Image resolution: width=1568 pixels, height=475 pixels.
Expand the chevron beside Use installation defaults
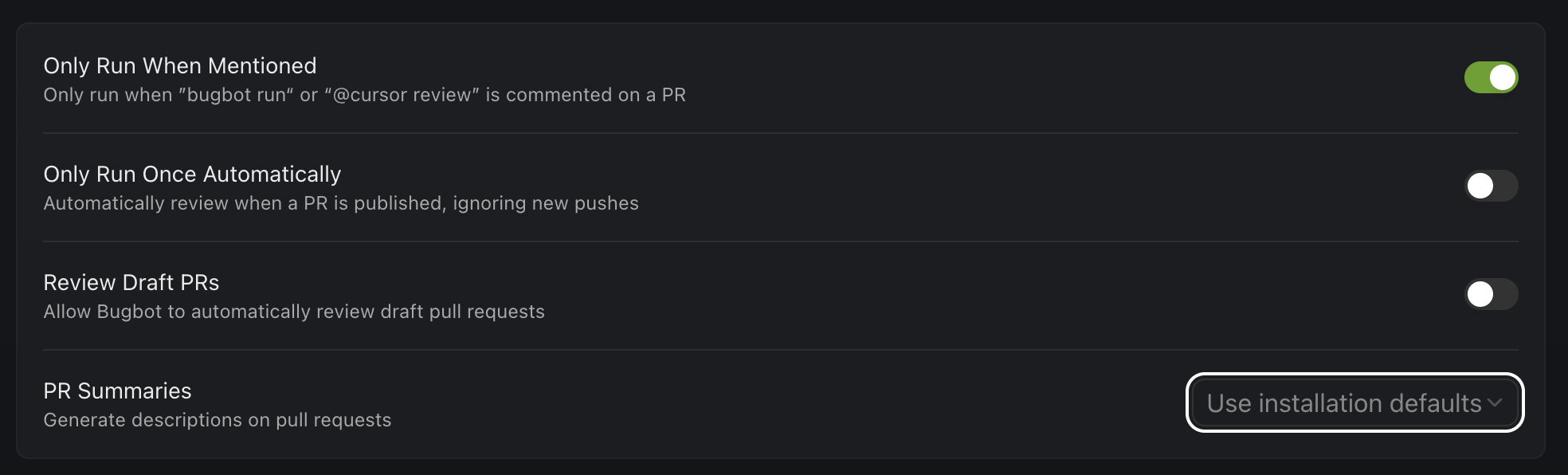click(x=1496, y=404)
